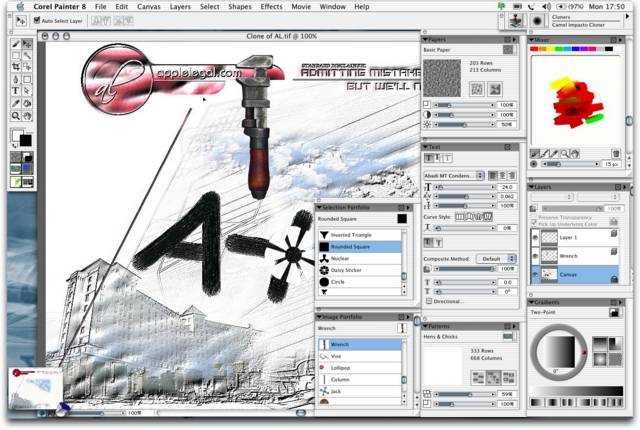Viewport: 640px width, 430px height.
Task: Open the Canvas menu
Action: tap(149, 6)
